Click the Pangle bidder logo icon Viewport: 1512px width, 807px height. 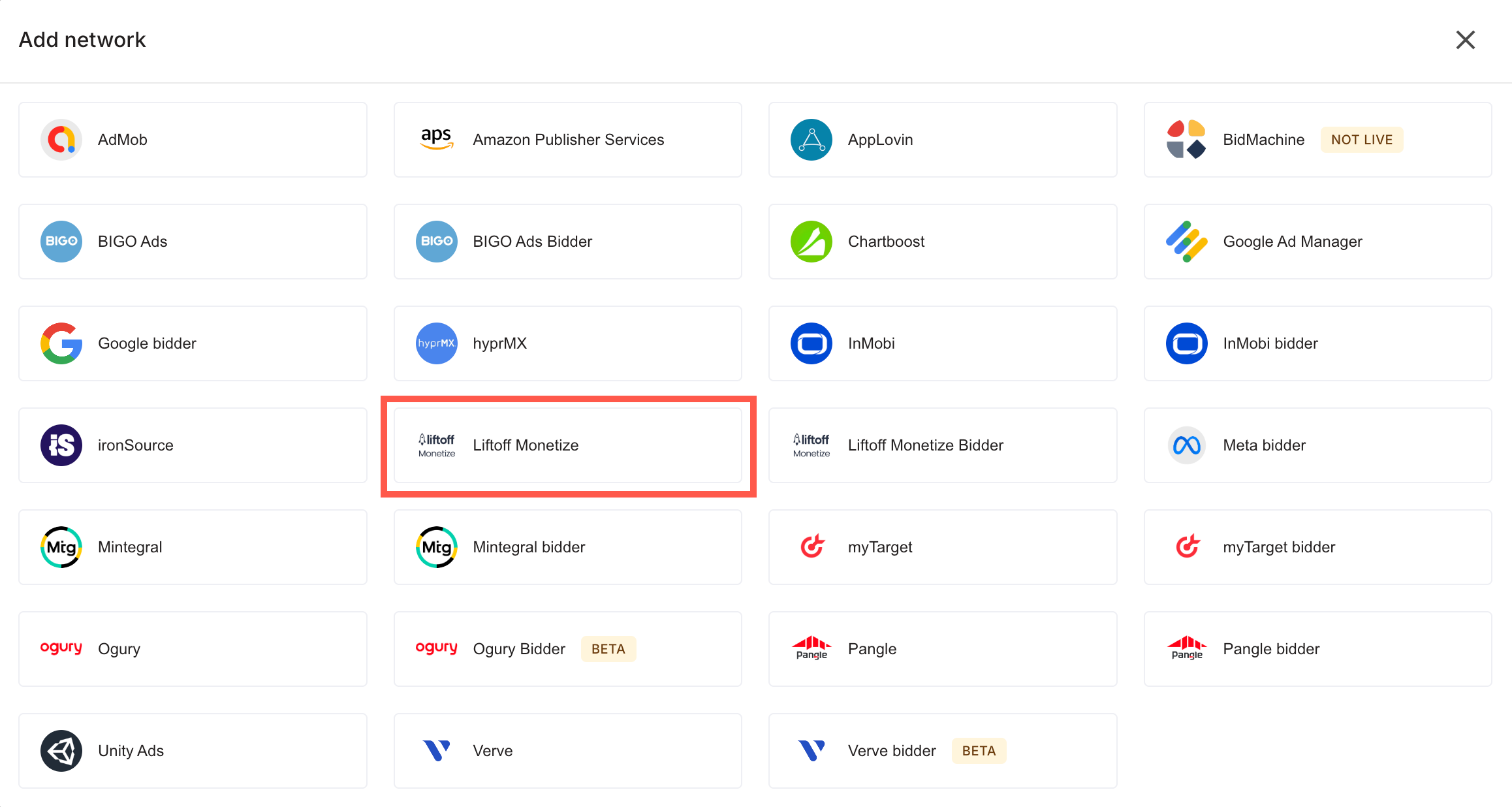click(1186, 648)
